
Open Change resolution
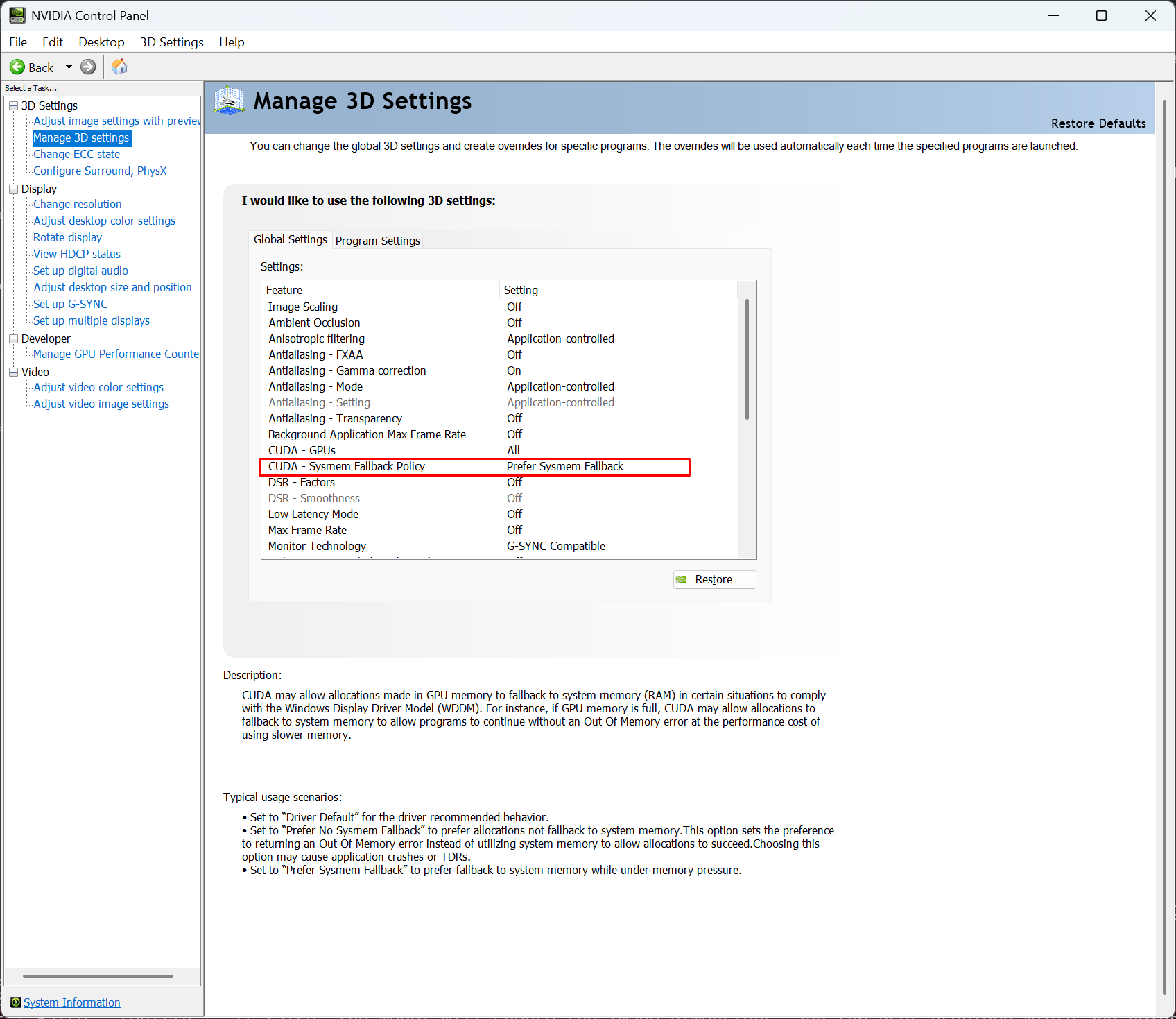(x=78, y=204)
